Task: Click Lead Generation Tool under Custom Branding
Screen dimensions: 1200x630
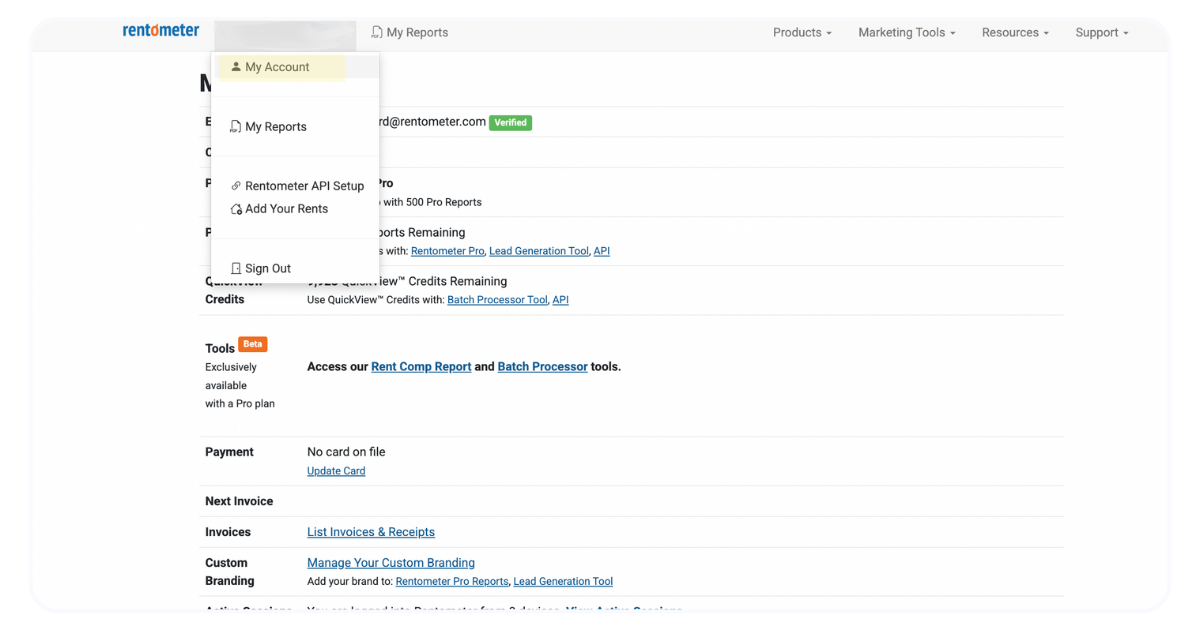Action: tap(563, 582)
